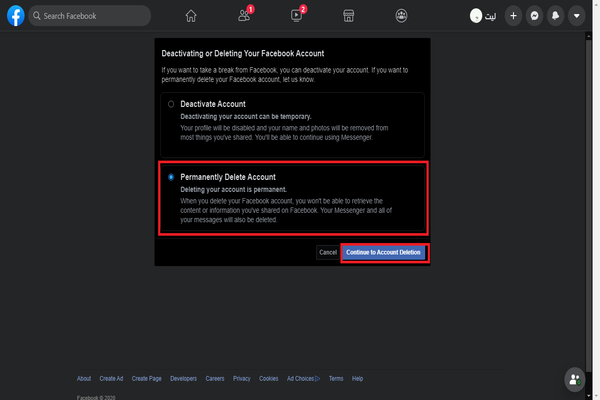Click Continue to Account Deletion
Screen dimensions: 600x400
point(383,252)
